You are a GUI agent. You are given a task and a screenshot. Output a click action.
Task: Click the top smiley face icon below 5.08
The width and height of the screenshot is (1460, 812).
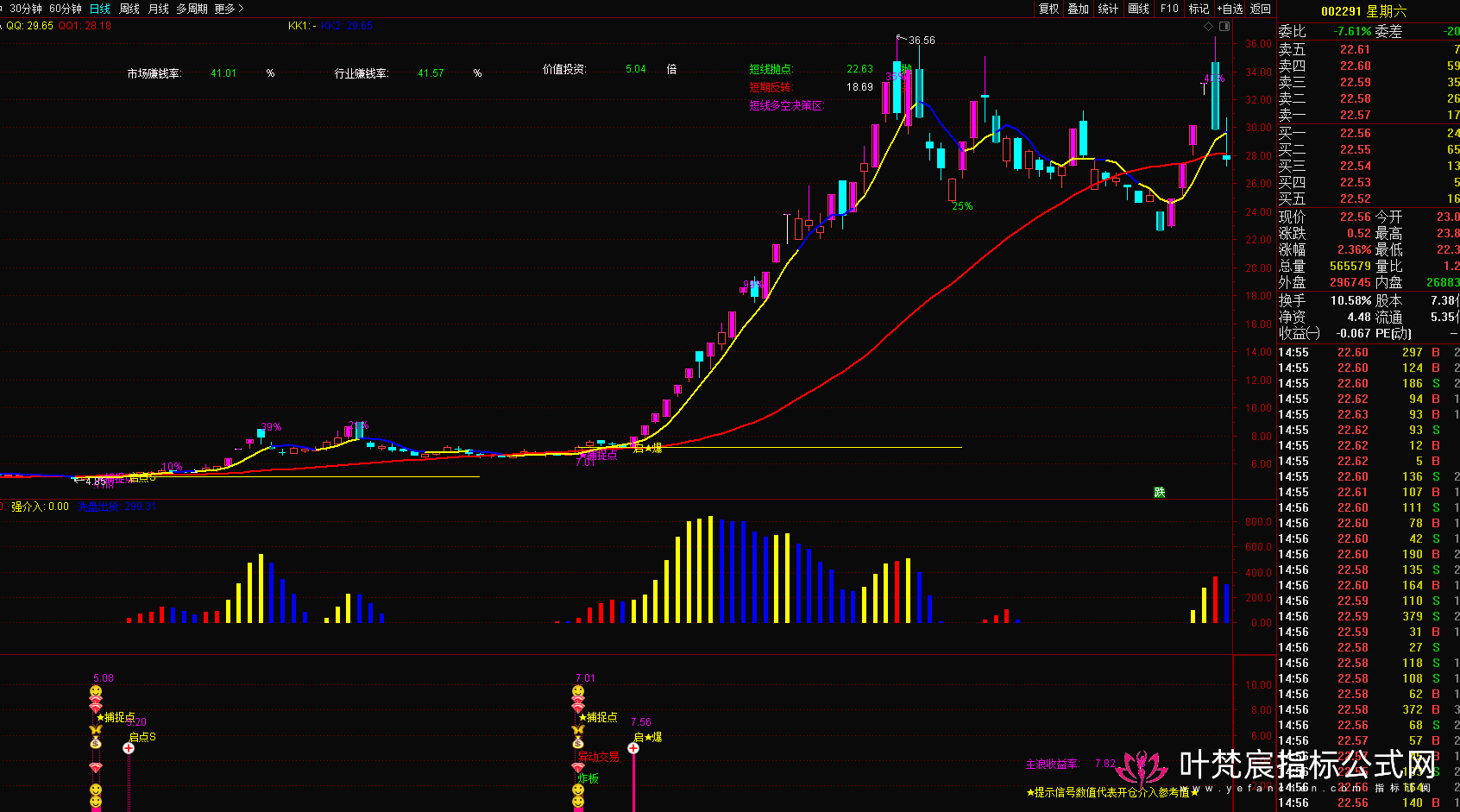pos(96,691)
